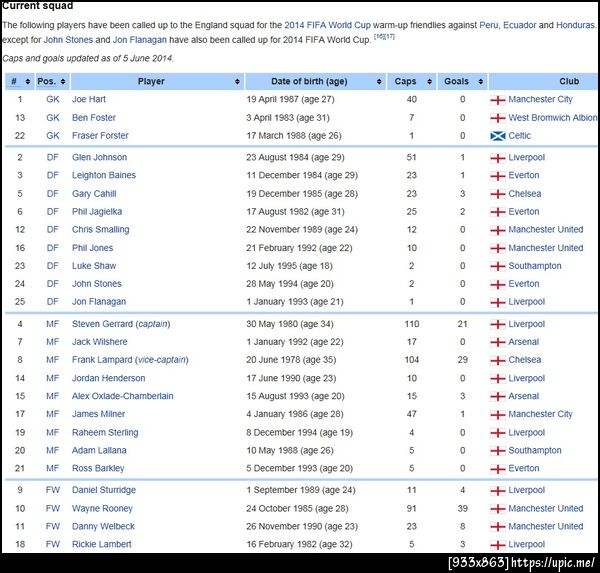Select birth date 20 June 1978 (age 35)

pos(291,360)
